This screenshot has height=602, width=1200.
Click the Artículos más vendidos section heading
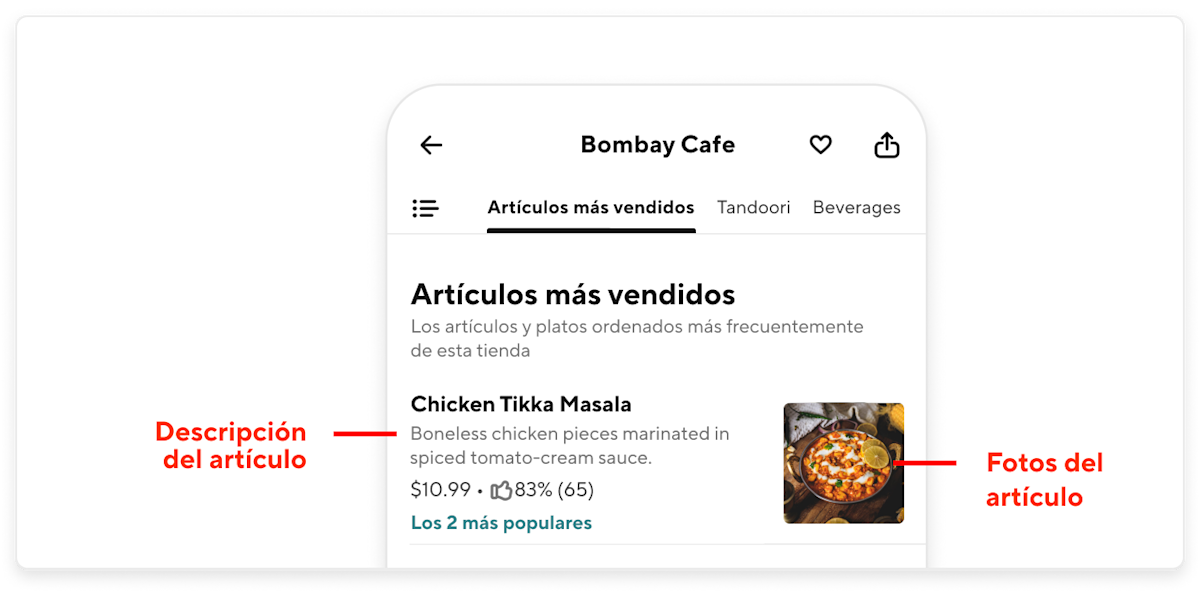tap(573, 294)
